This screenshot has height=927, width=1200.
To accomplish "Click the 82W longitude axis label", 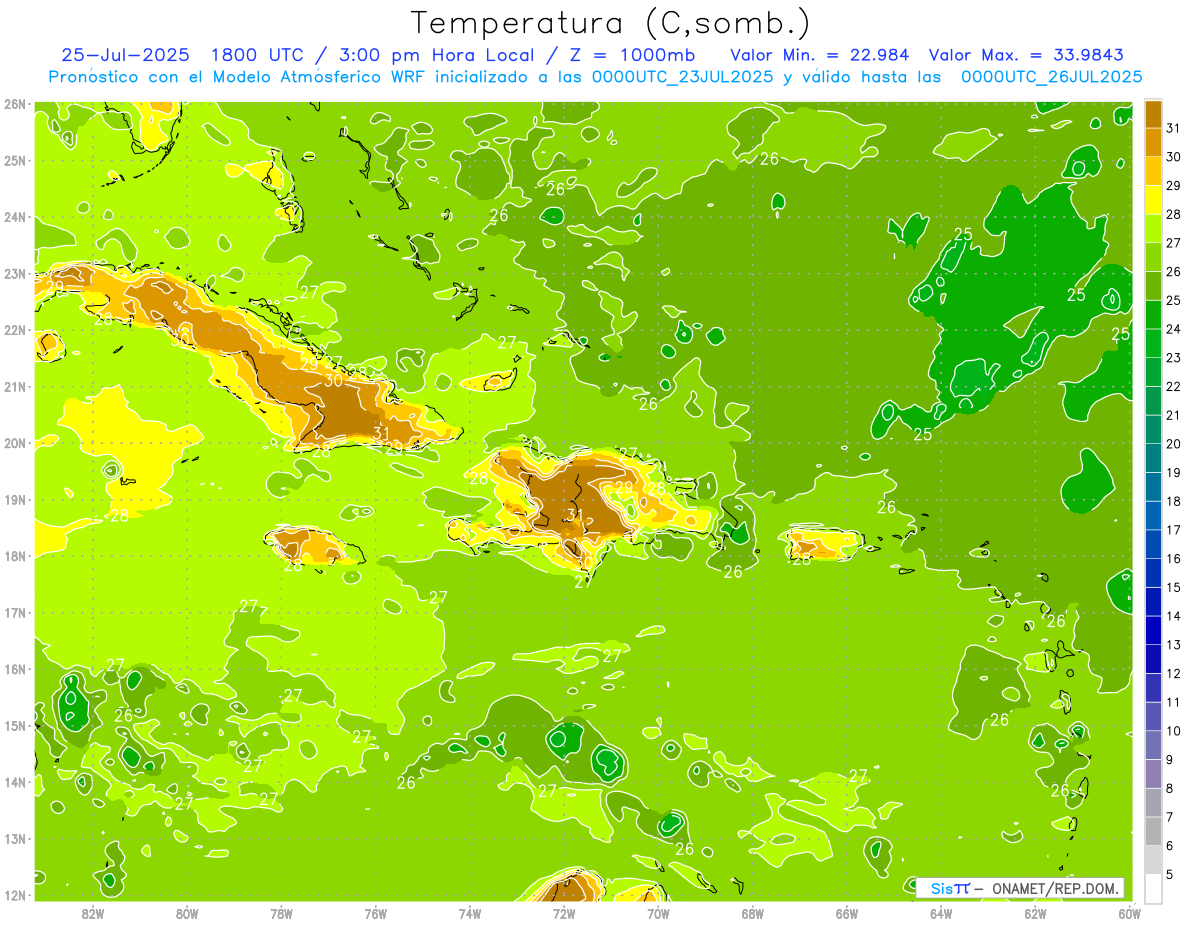I will tap(92, 913).
